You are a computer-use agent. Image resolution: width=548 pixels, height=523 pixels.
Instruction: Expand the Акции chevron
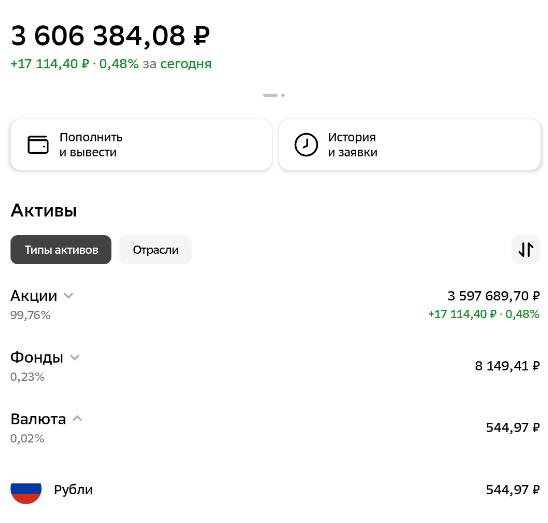[68, 296]
